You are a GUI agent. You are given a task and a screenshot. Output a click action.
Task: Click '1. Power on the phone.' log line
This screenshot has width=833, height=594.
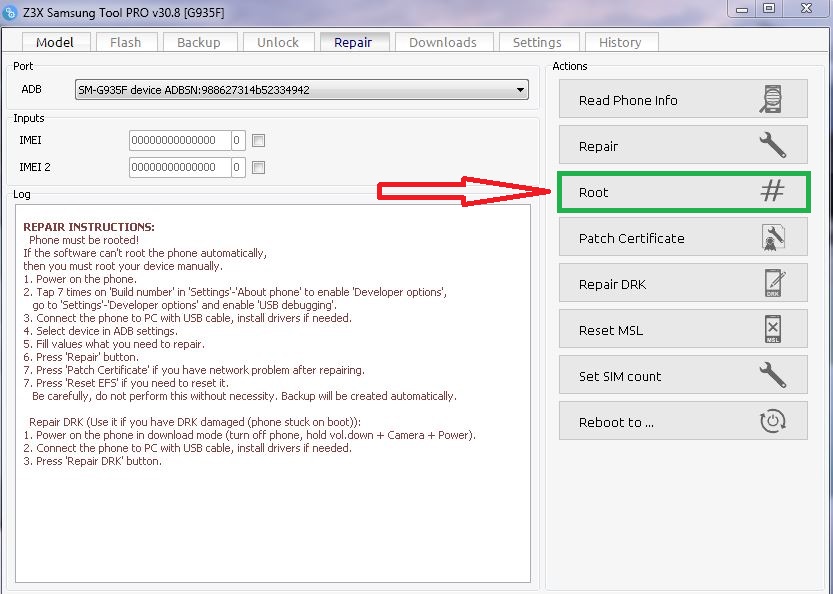tap(80, 279)
